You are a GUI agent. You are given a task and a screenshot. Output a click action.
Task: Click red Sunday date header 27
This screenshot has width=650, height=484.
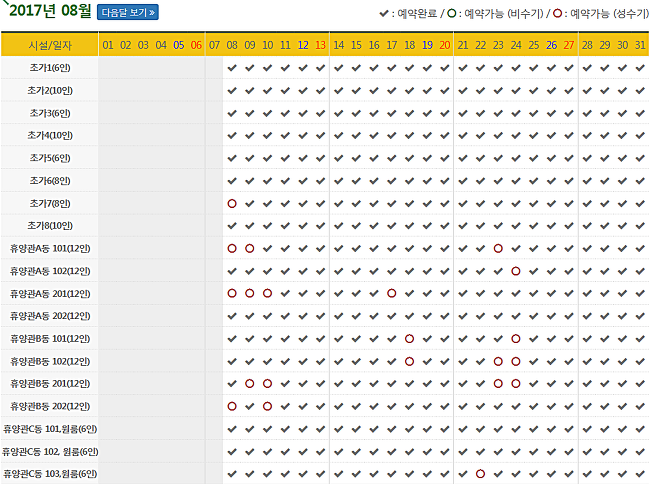569,45
